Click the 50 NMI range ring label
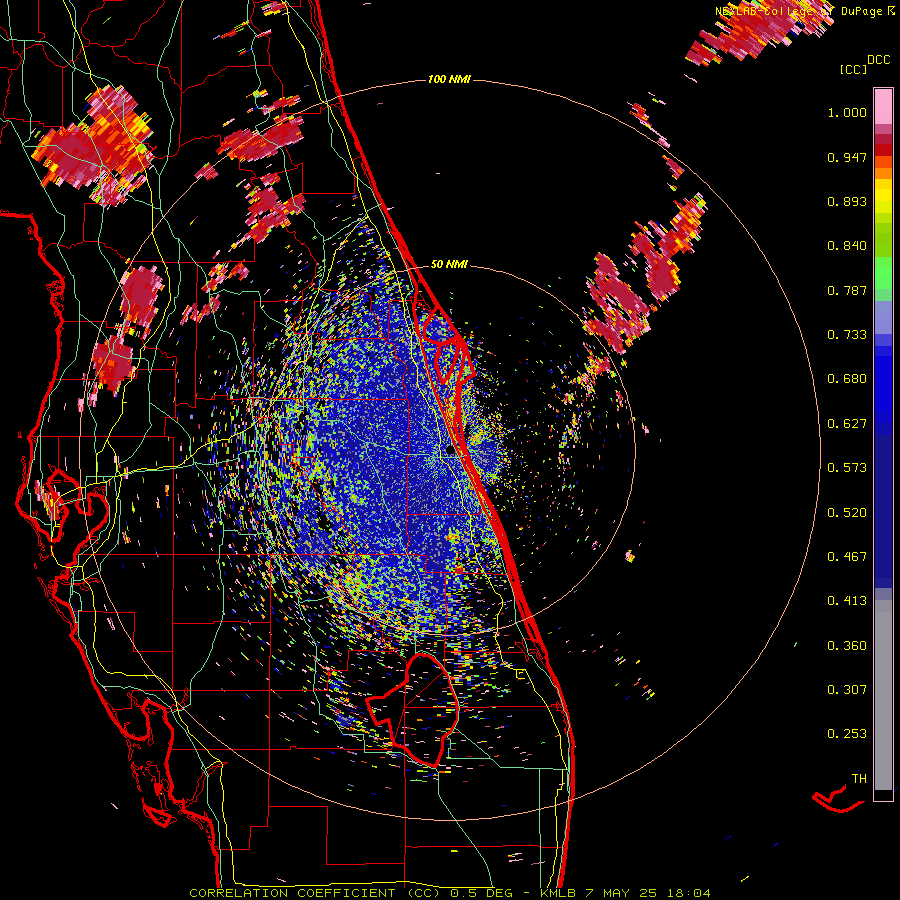900x900 pixels. 449,265
